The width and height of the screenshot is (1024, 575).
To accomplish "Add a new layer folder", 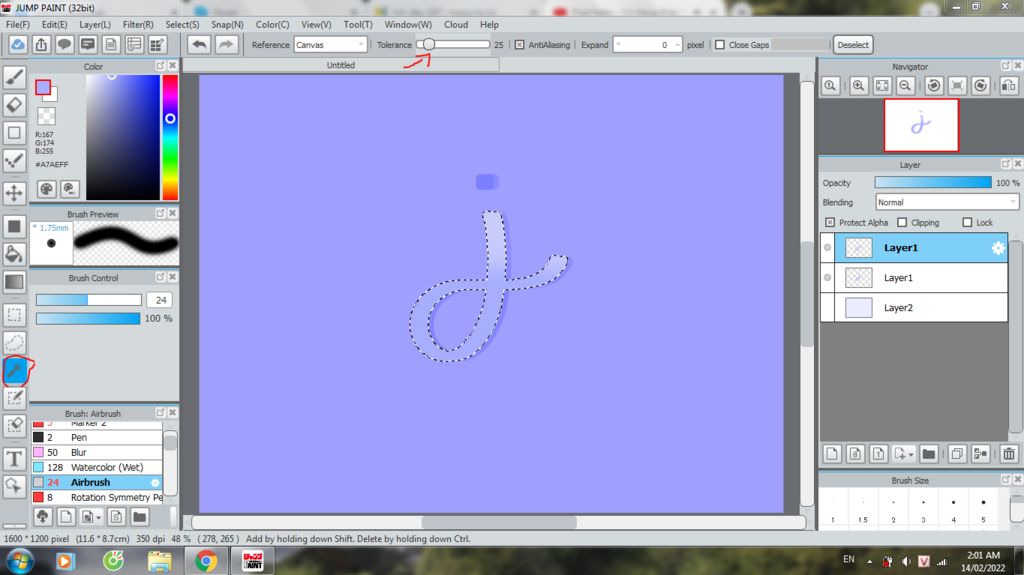I will pyautogui.click(x=929, y=453).
